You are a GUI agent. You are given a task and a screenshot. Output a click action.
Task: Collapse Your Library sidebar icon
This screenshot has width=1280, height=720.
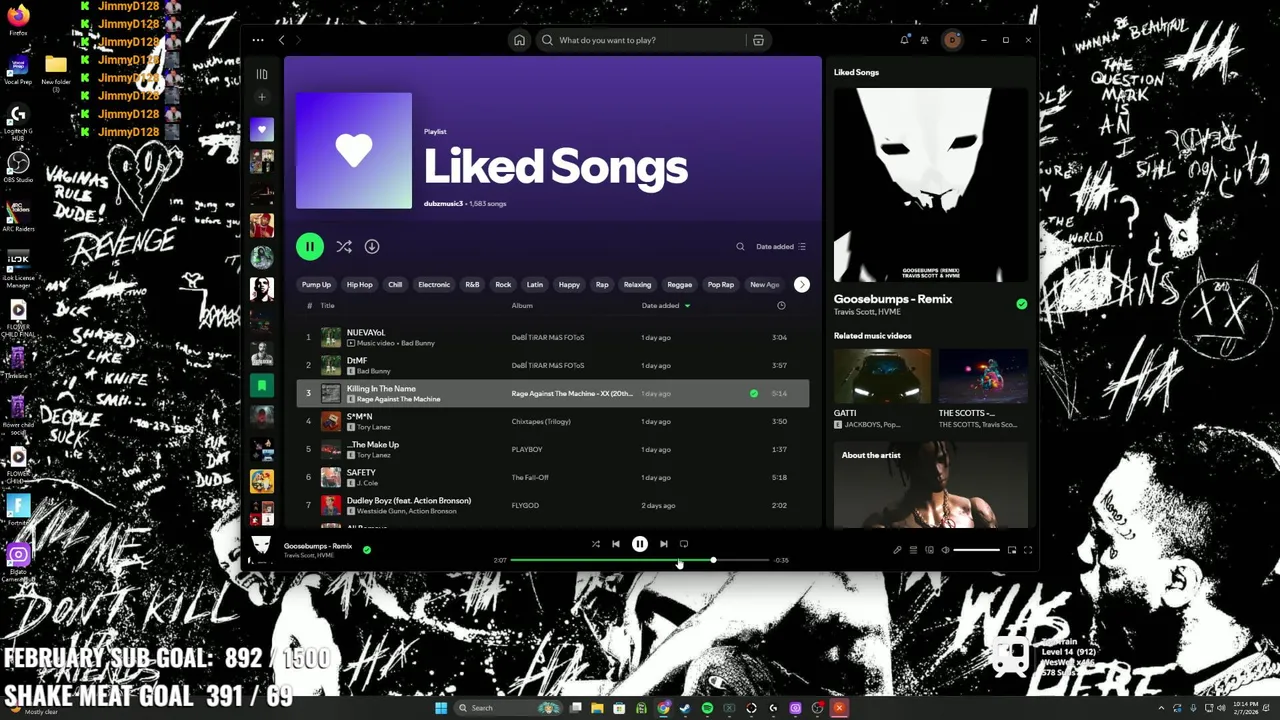click(x=262, y=74)
